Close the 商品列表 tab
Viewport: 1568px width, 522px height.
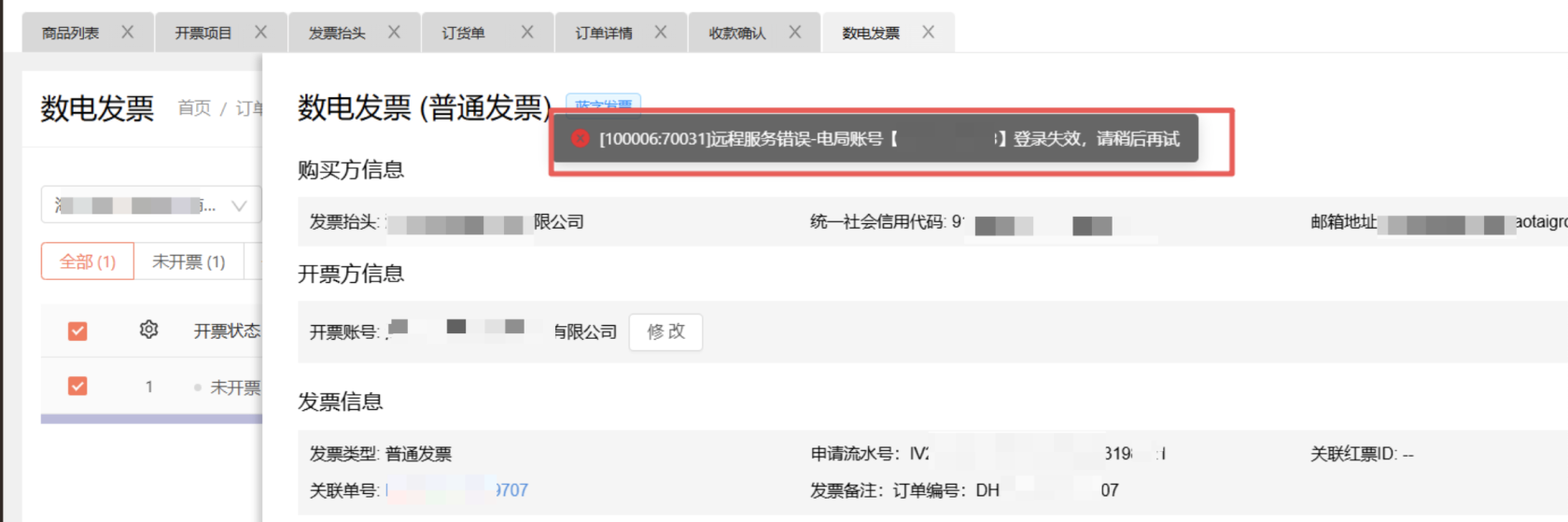point(128,33)
